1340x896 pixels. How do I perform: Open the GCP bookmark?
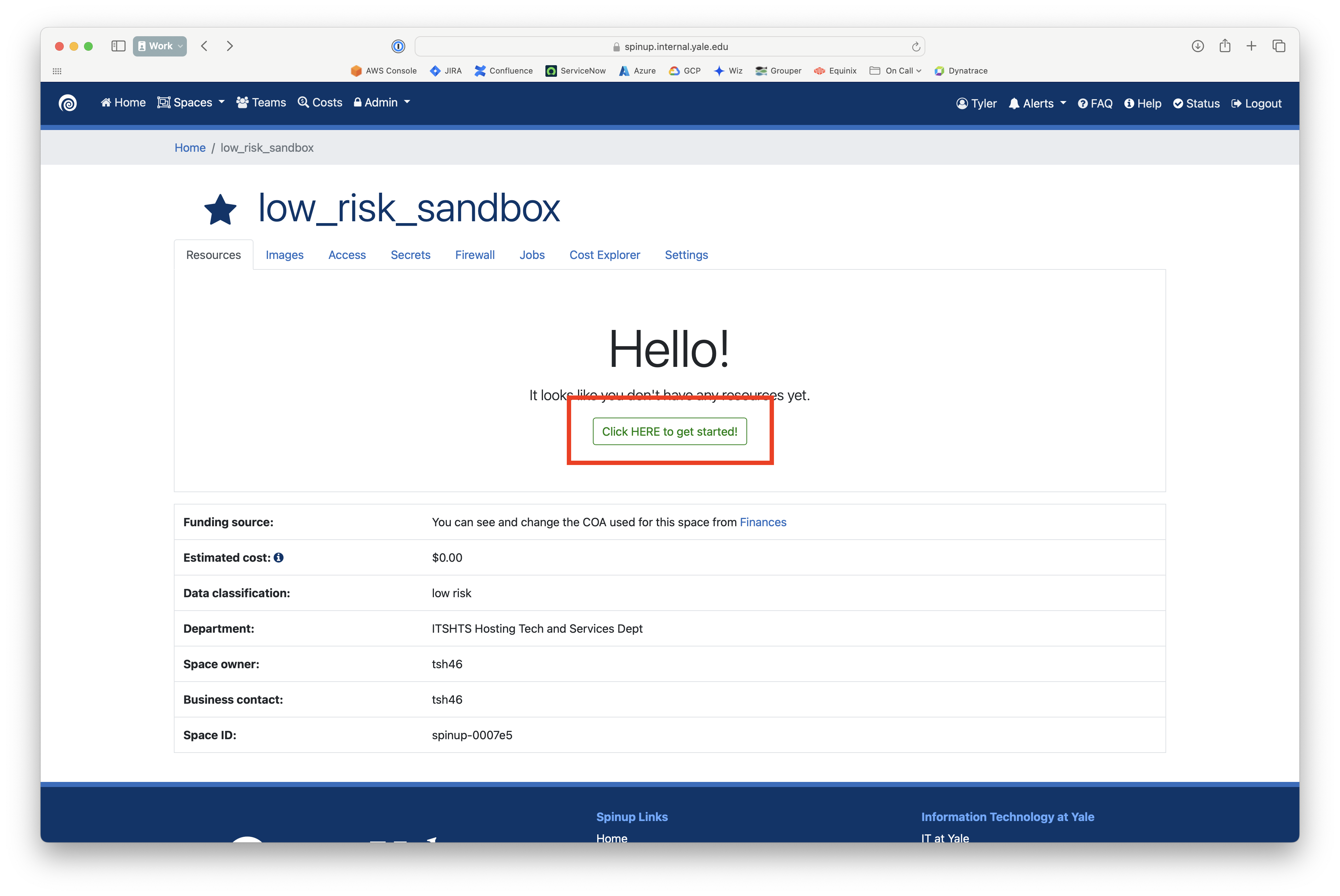coord(684,71)
